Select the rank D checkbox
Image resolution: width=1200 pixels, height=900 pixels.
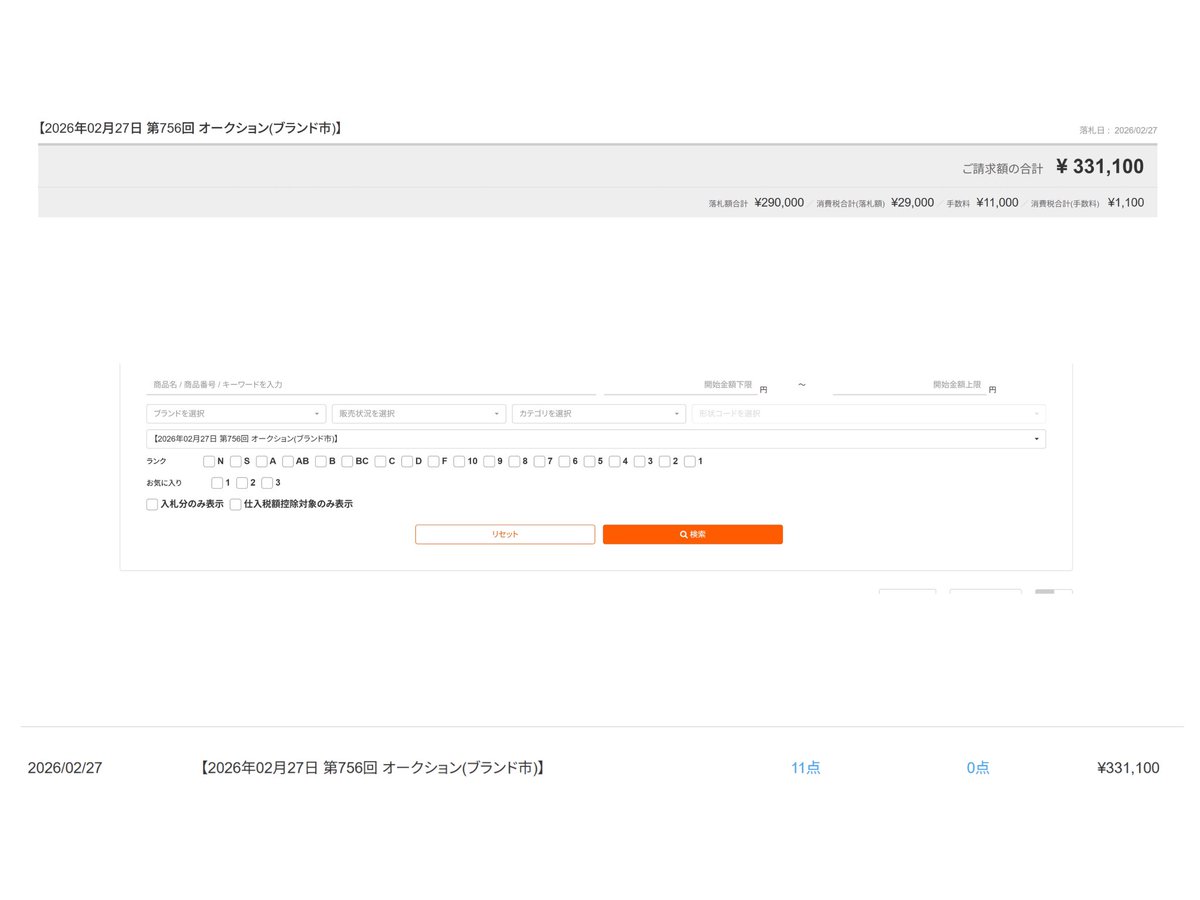coord(407,462)
